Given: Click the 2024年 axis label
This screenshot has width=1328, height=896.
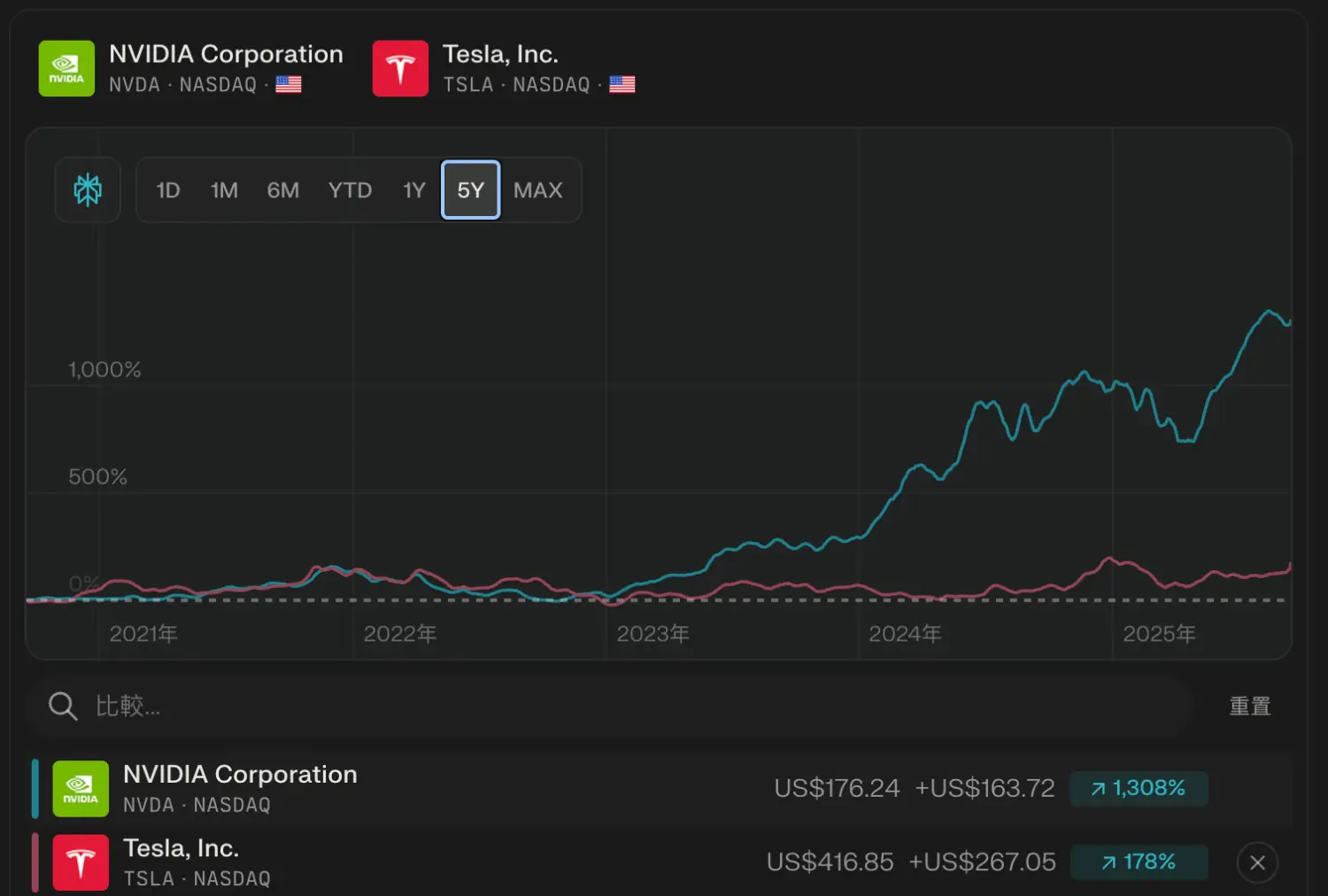Looking at the screenshot, I should point(905,634).
